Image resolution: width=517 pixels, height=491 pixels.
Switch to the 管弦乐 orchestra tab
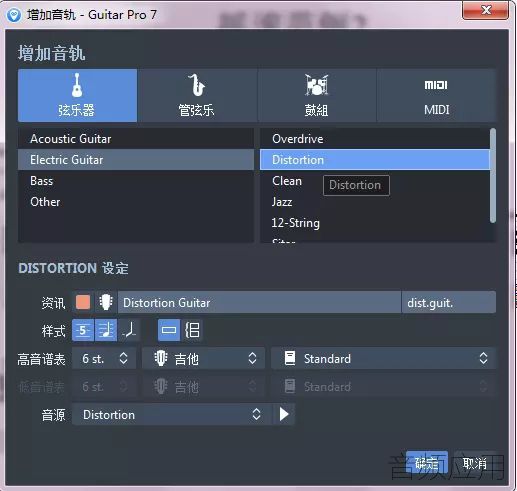(197, 95)
